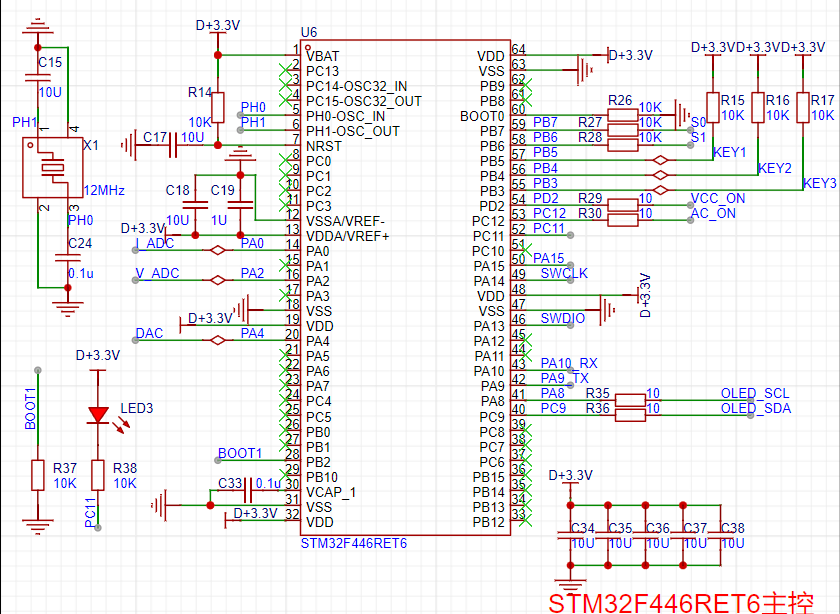The height and width of the screenshot is (614, 840).
Task: Click the BOOT0 pin label
Action: coord(482,116)
